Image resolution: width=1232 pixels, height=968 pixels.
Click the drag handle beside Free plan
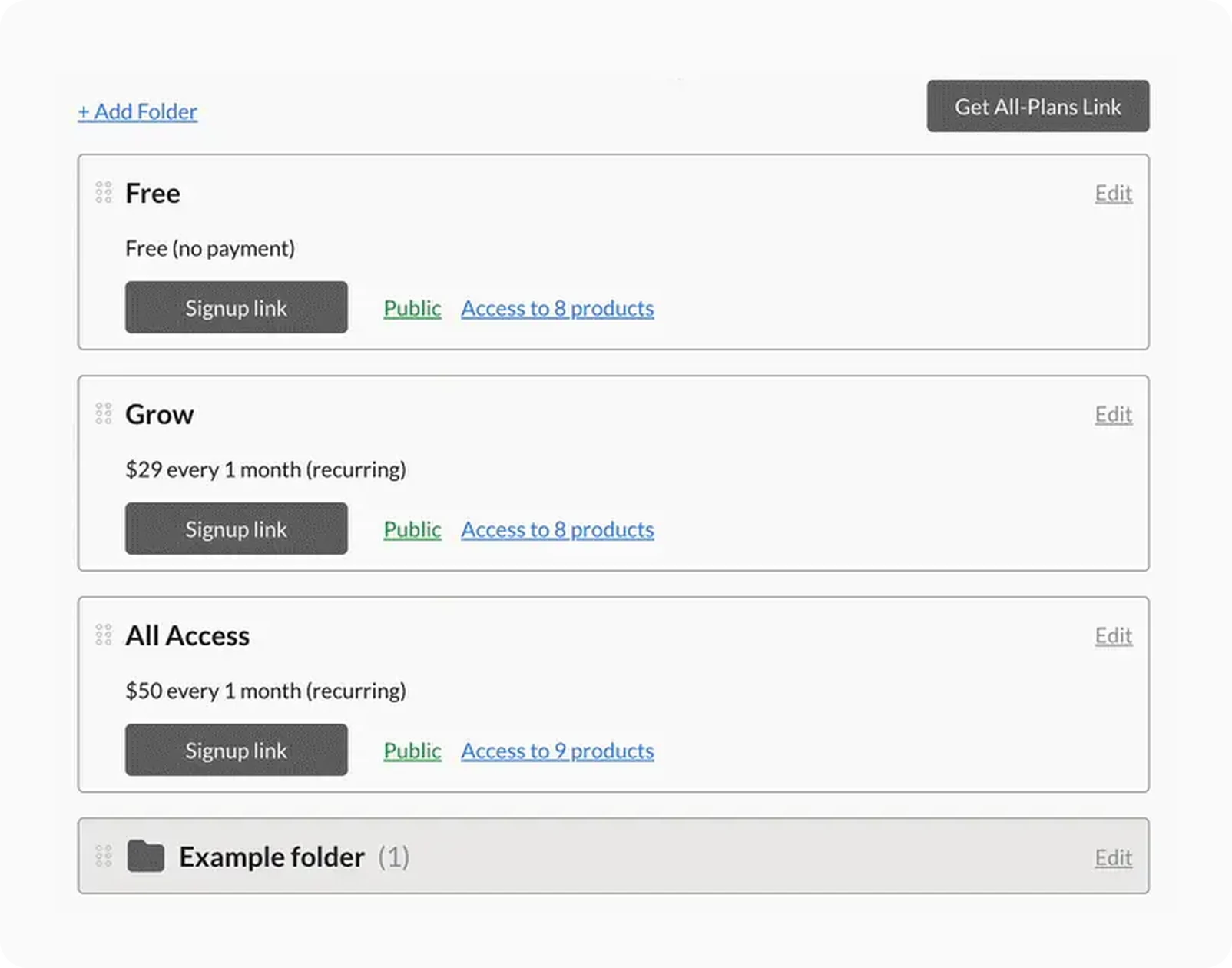pyautogui.click(x=104, y=192)
